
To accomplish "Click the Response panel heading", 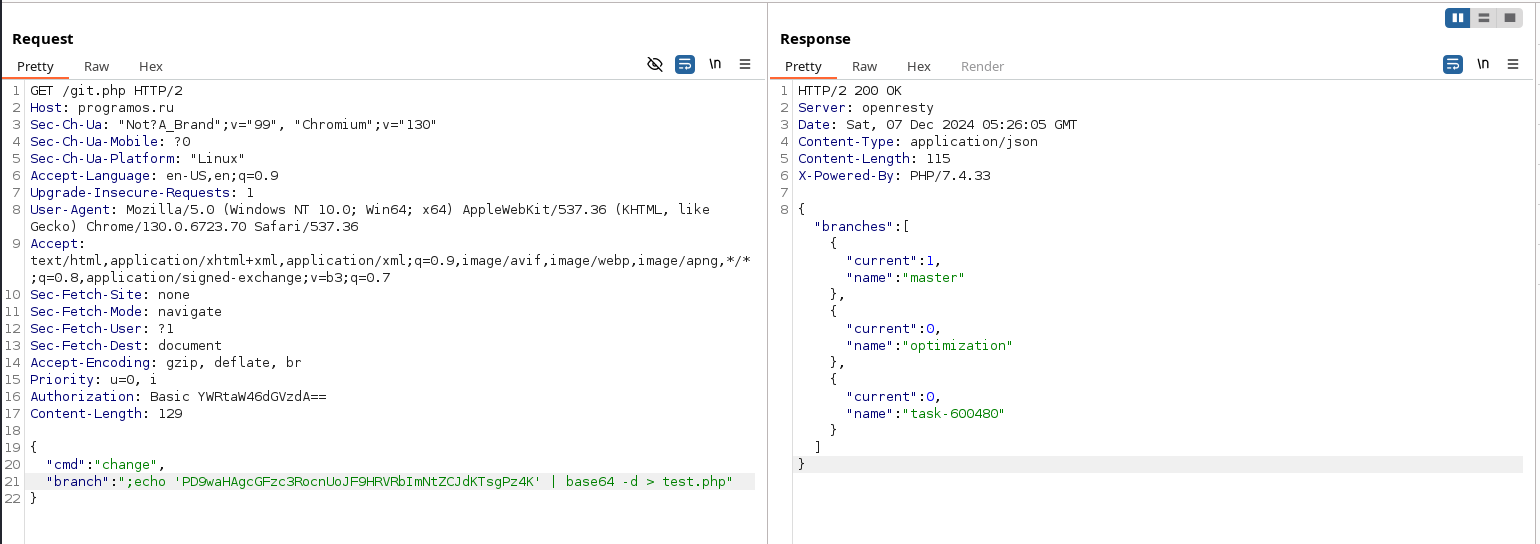I will click(x=815, y=39).
